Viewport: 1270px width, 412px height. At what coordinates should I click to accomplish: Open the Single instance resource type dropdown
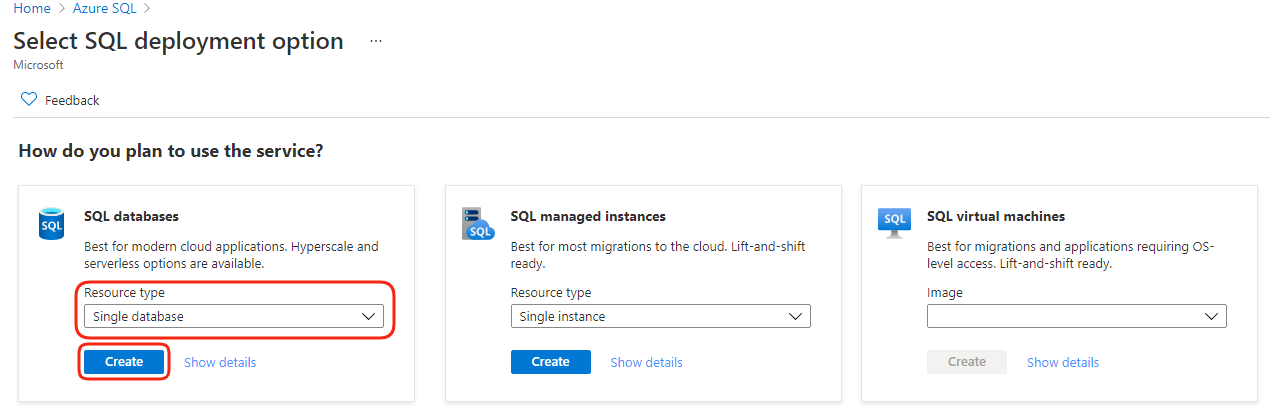pos(661,316)
